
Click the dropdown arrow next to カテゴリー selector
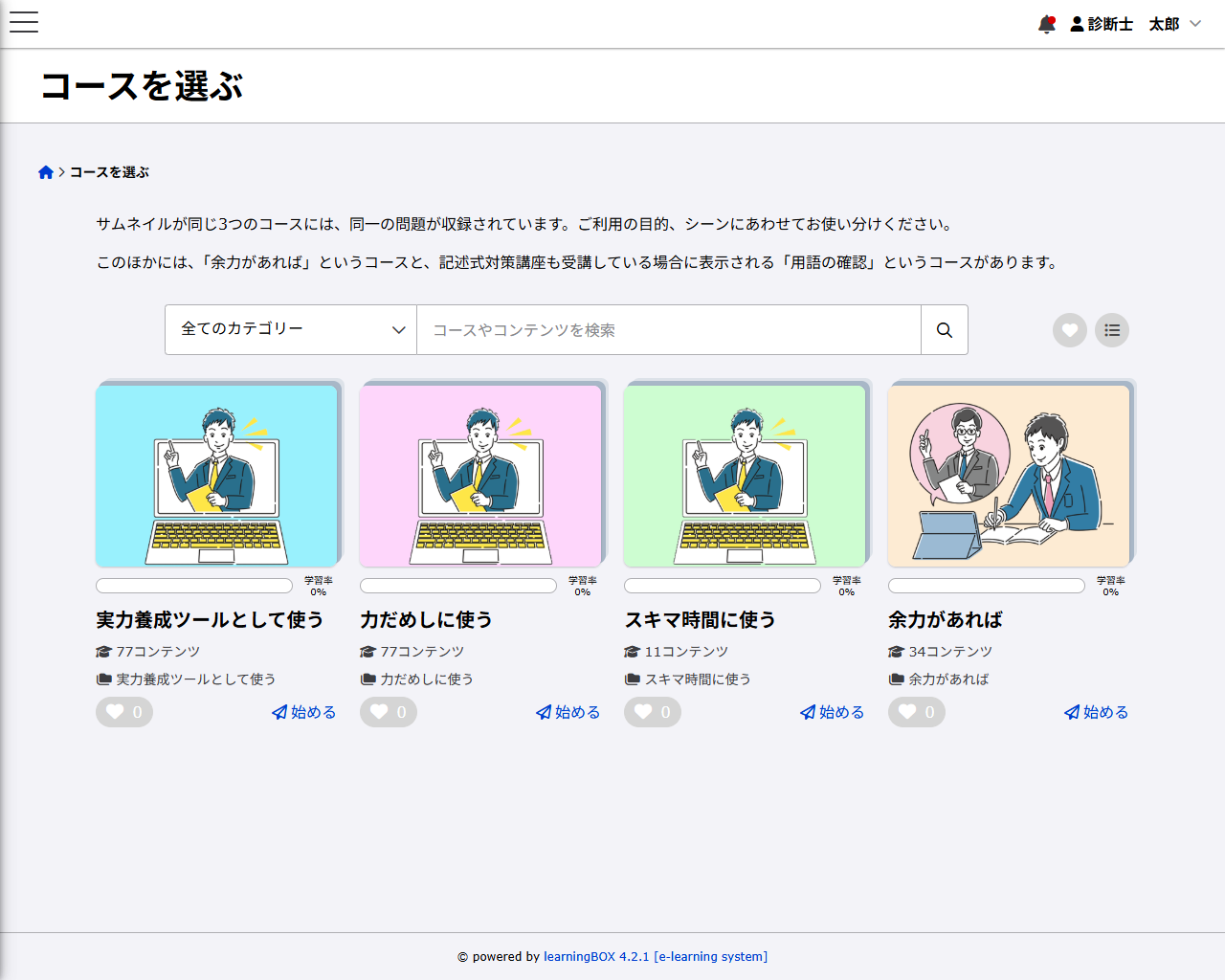[398, 329]
